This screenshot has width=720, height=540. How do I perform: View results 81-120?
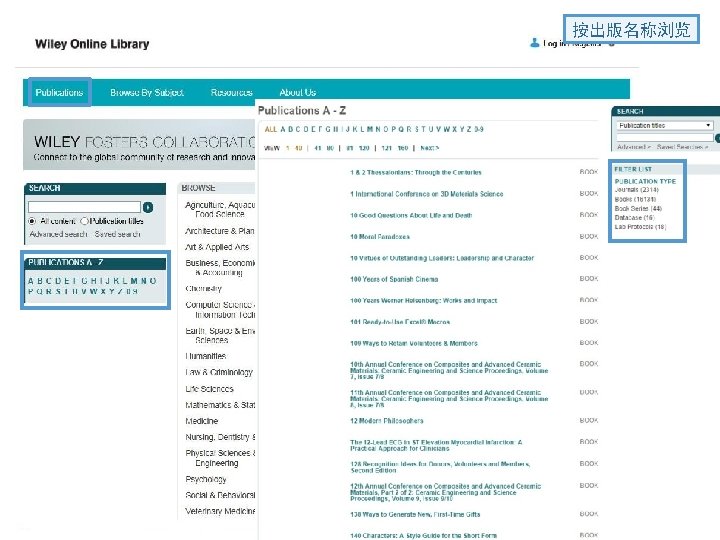click(358, 148)
